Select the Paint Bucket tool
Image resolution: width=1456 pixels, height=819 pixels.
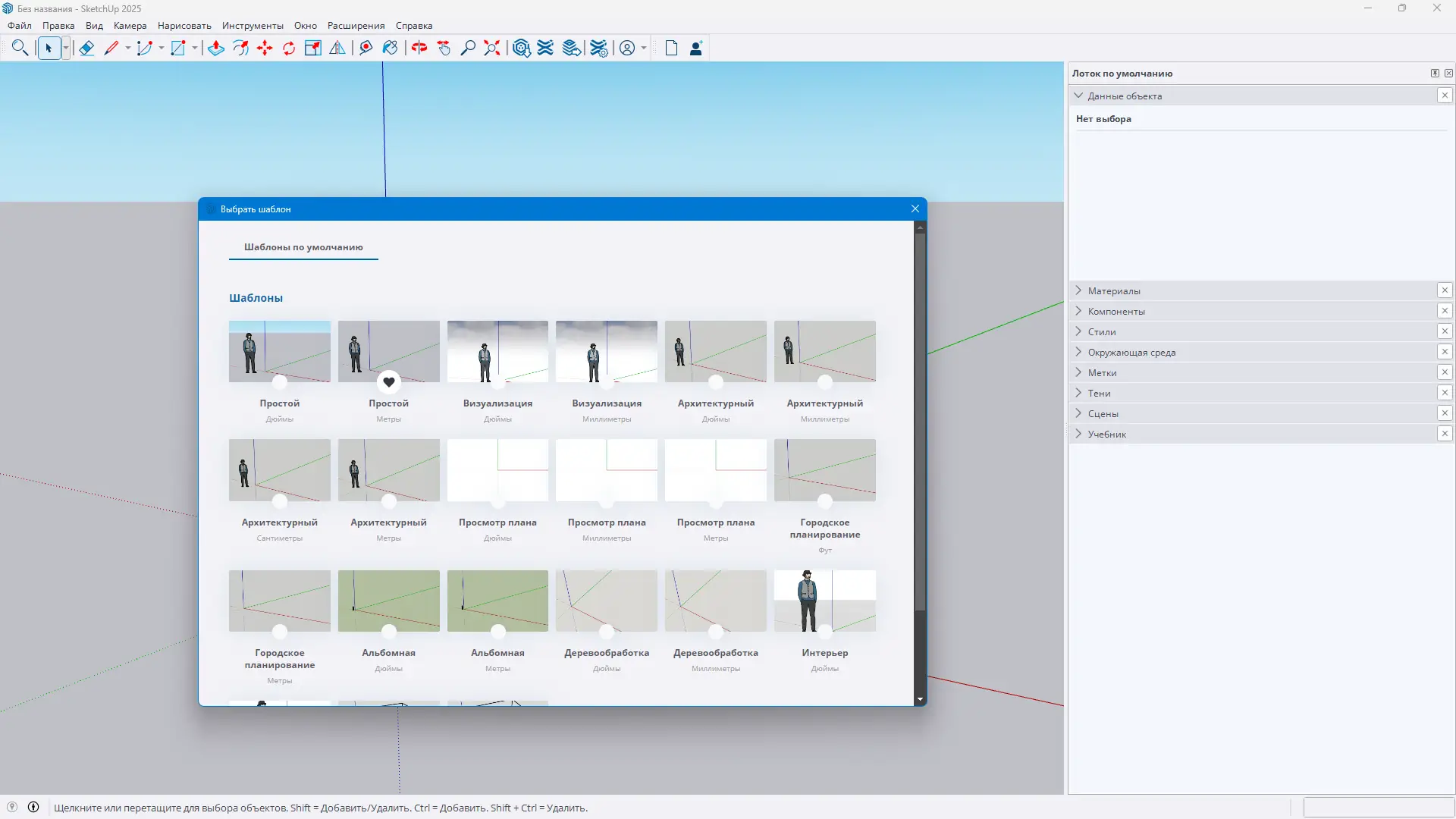tap(390, 48)
